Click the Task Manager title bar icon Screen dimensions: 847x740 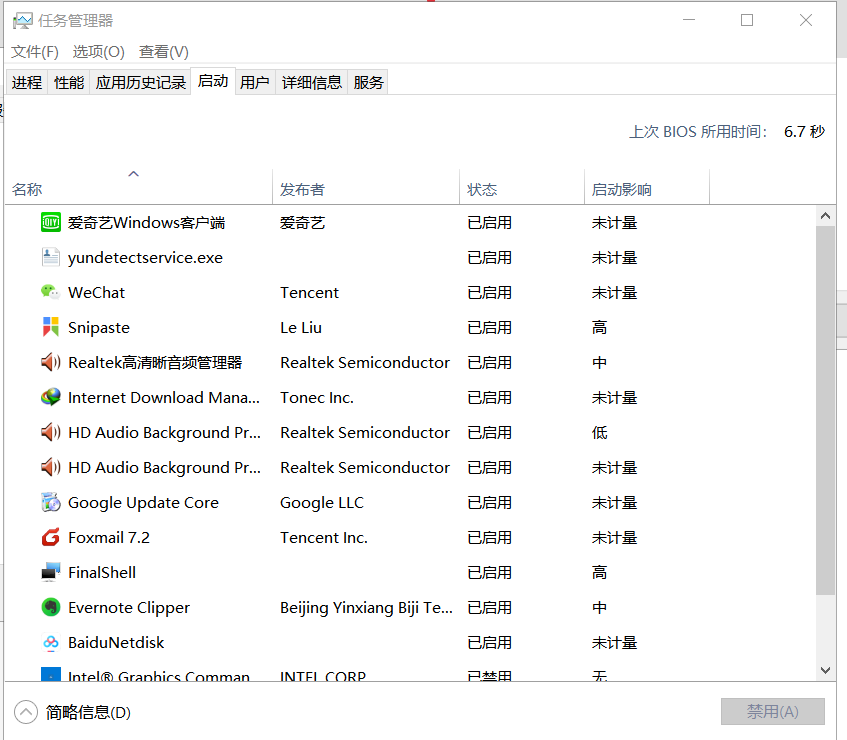[x=23, y=21]
